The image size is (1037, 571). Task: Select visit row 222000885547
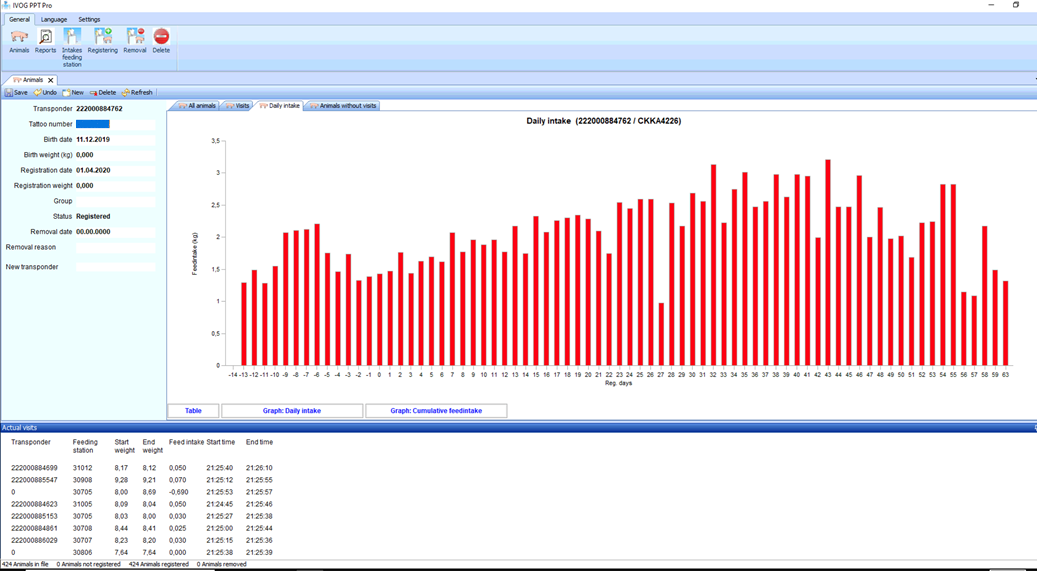click(142, 480)
